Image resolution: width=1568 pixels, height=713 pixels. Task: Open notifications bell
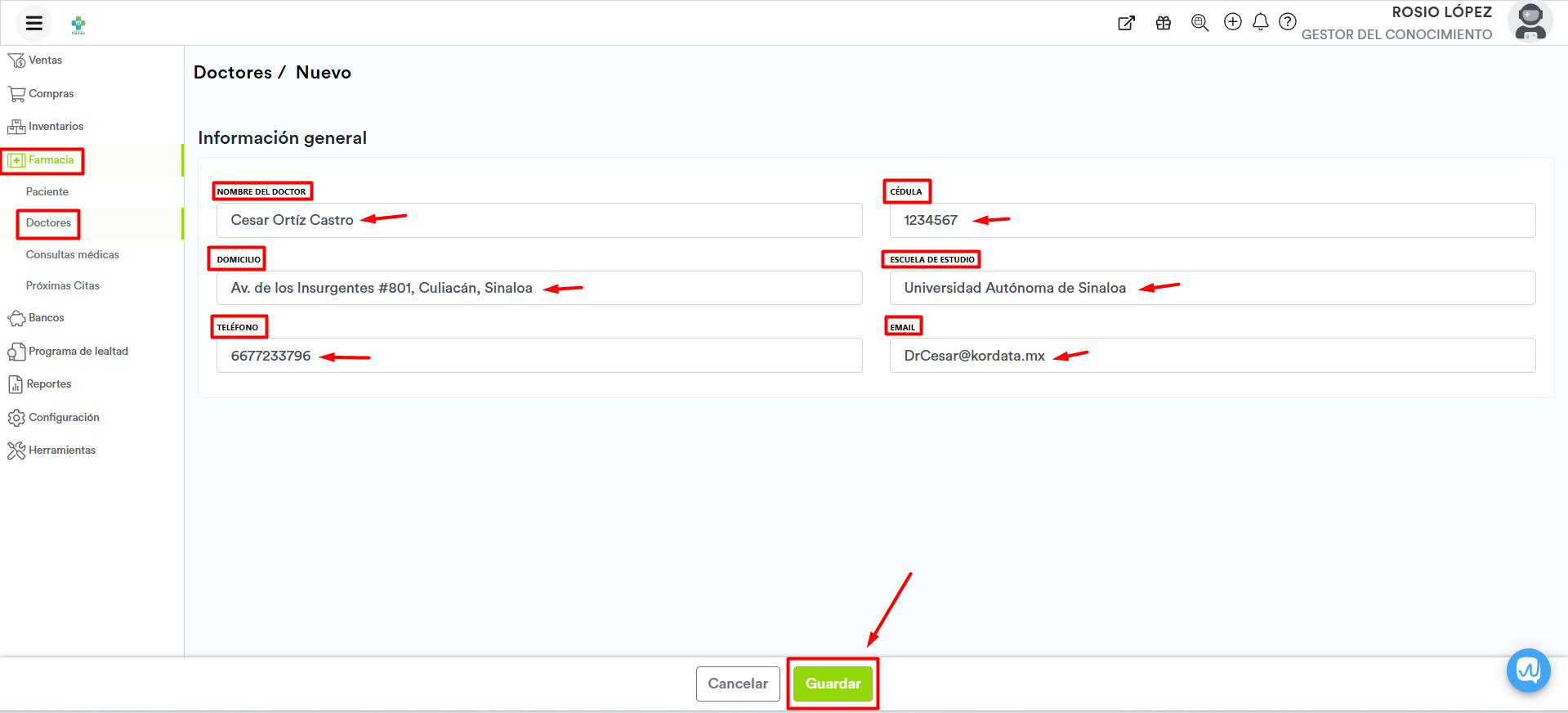coord(1261,22)
